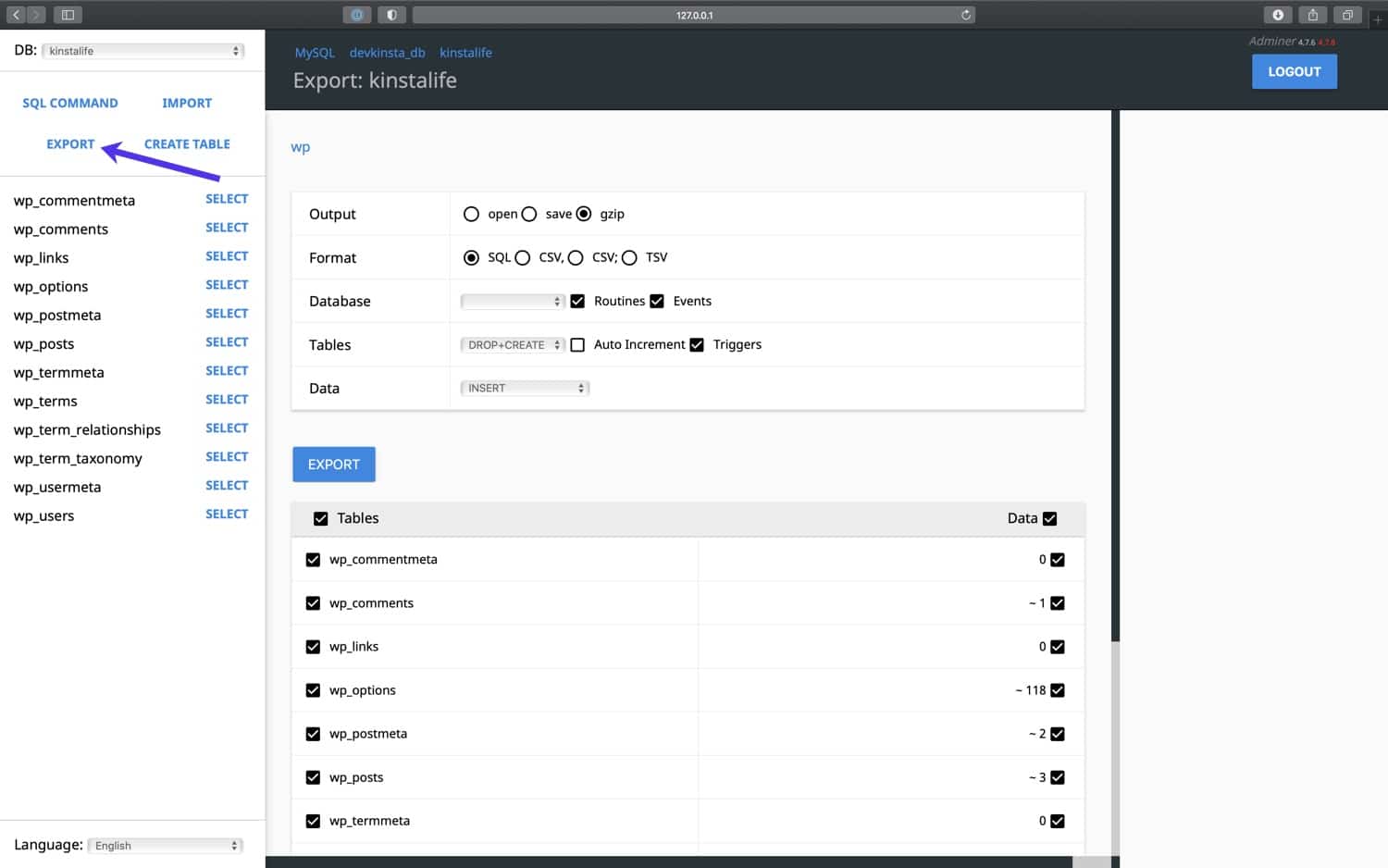Select the save output radio button
The image size is (1388, 868).
pyautogui.click(x=528, y=213)
